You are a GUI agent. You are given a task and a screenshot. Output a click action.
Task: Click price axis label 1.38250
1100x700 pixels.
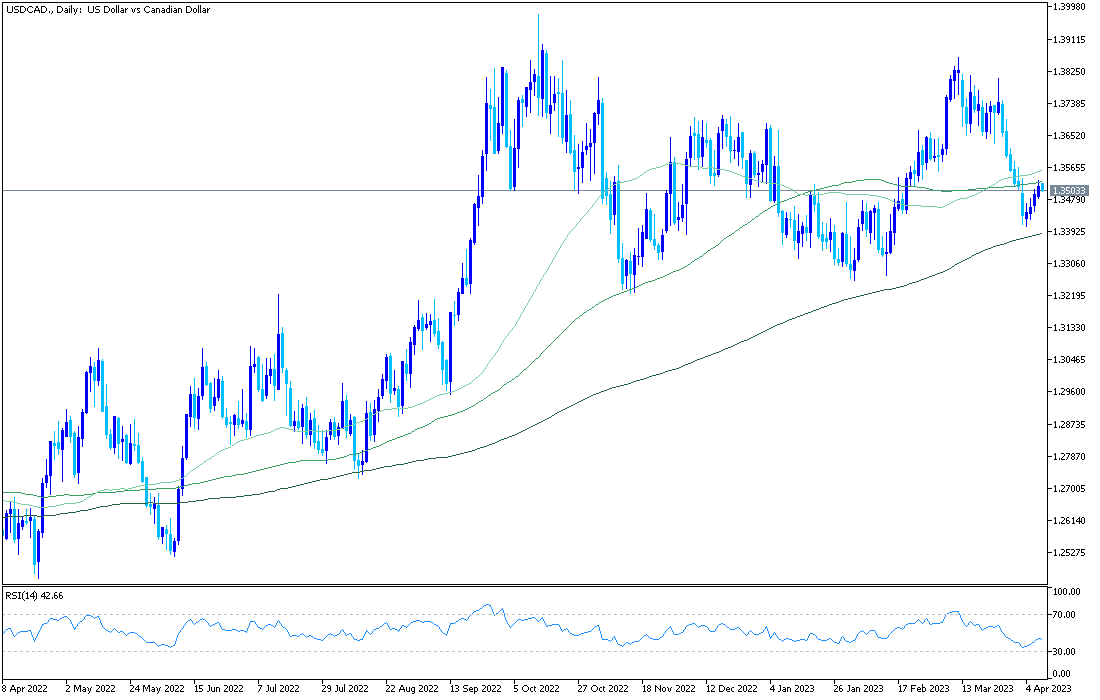pyautogui.click(x=1070, y=72)
